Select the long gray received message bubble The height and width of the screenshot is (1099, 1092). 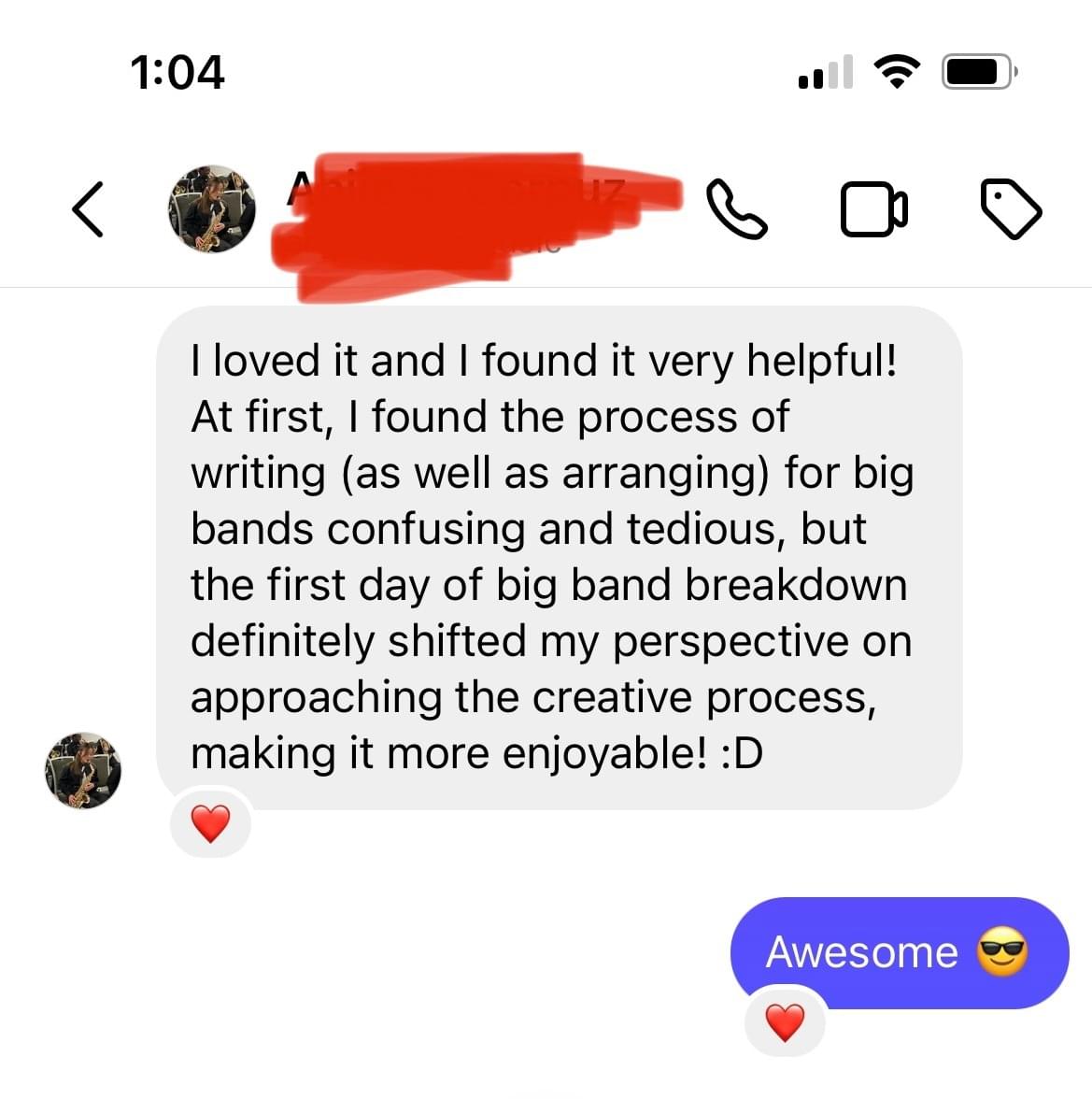pos(559,558)
